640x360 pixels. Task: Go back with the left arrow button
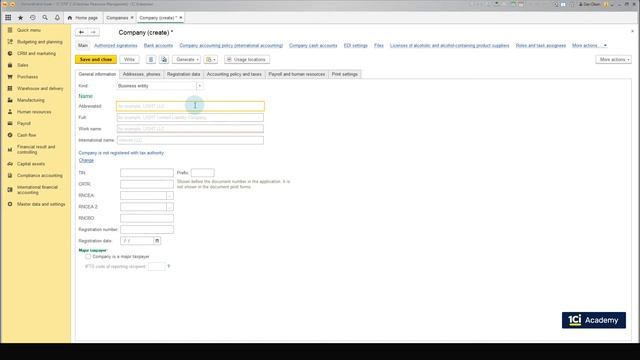[82, 32]
